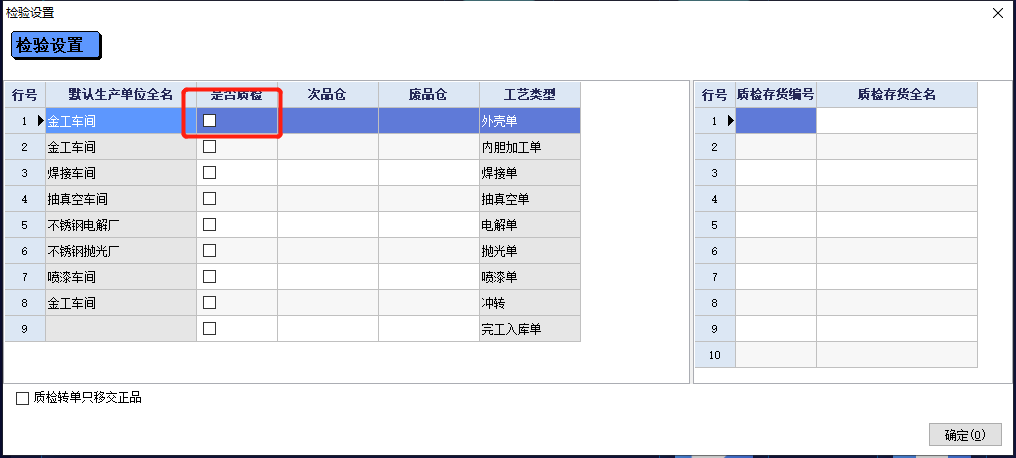The height and width of the screenshot is (458, 1016).
Task: Click 次品仓 cell in 电解单 row
Action: [x=327, y=224]
